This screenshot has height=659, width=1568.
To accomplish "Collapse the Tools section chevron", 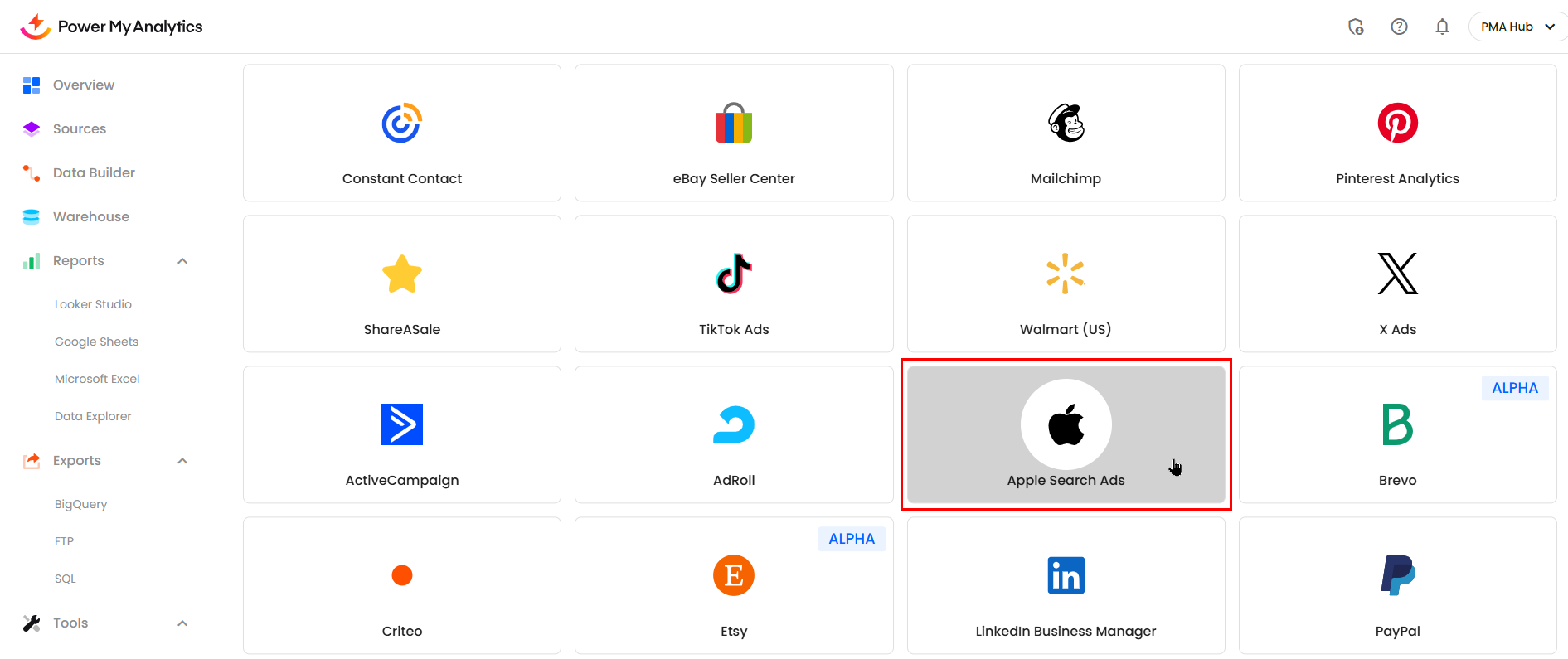I will 182,623.
